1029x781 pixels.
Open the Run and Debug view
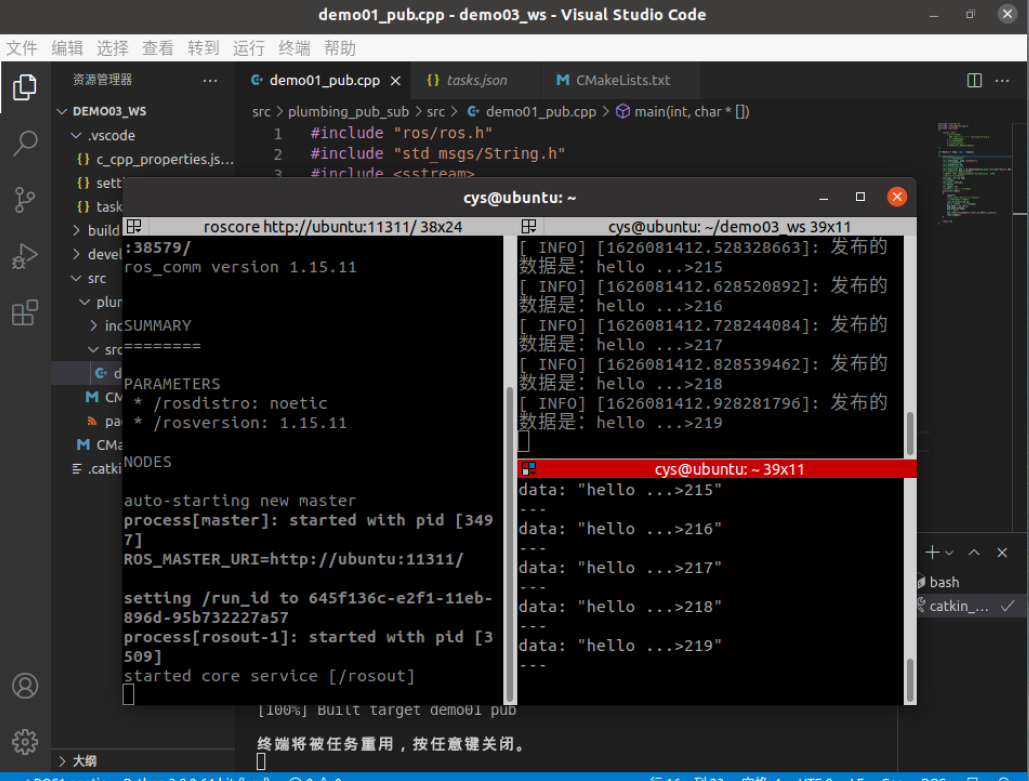[x=25, y=255]
